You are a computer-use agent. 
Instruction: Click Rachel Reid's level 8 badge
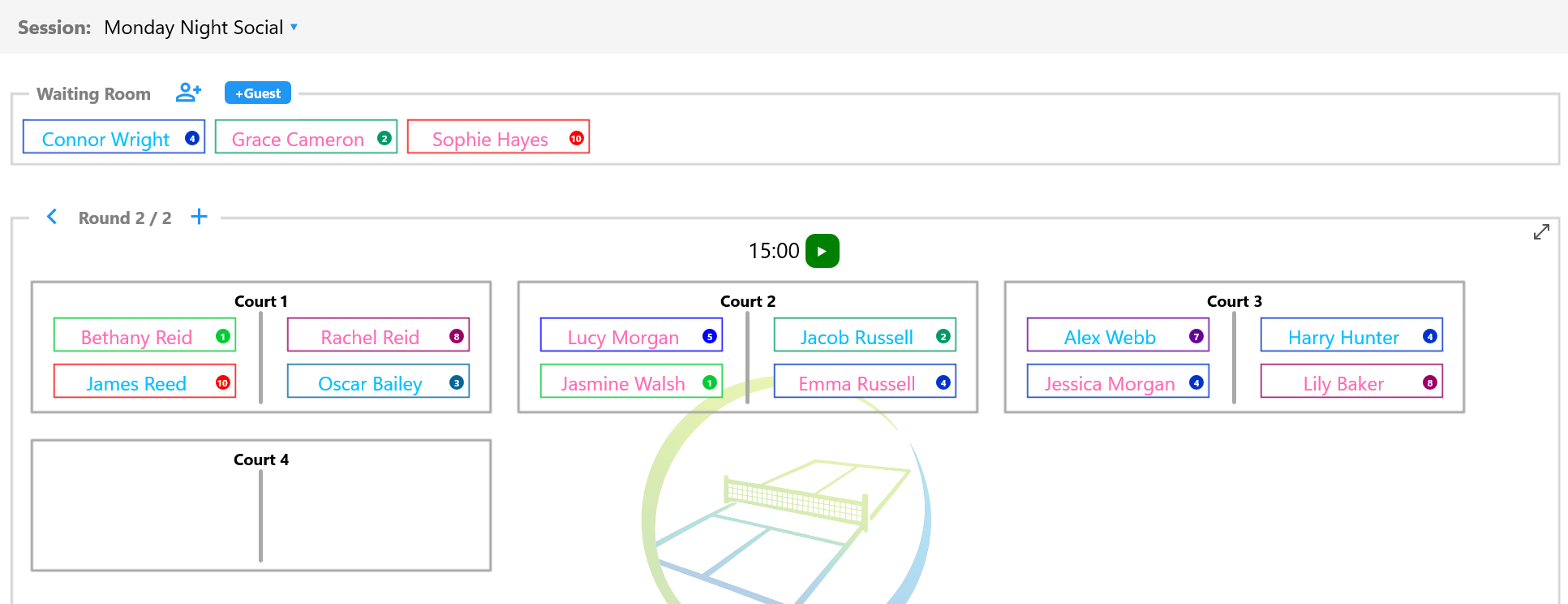(456, 336)
